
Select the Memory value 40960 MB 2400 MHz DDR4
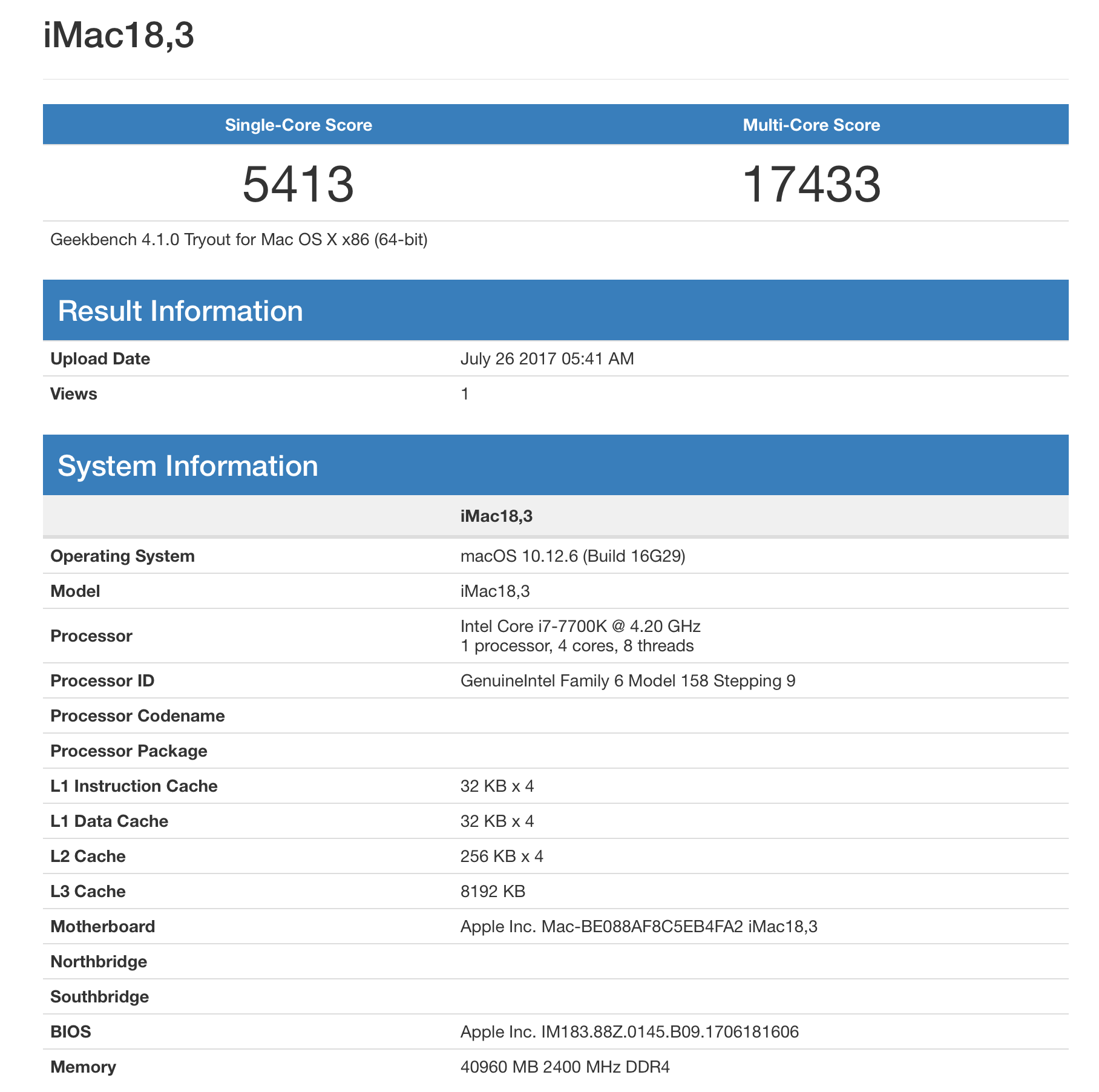click(565, 1067)
